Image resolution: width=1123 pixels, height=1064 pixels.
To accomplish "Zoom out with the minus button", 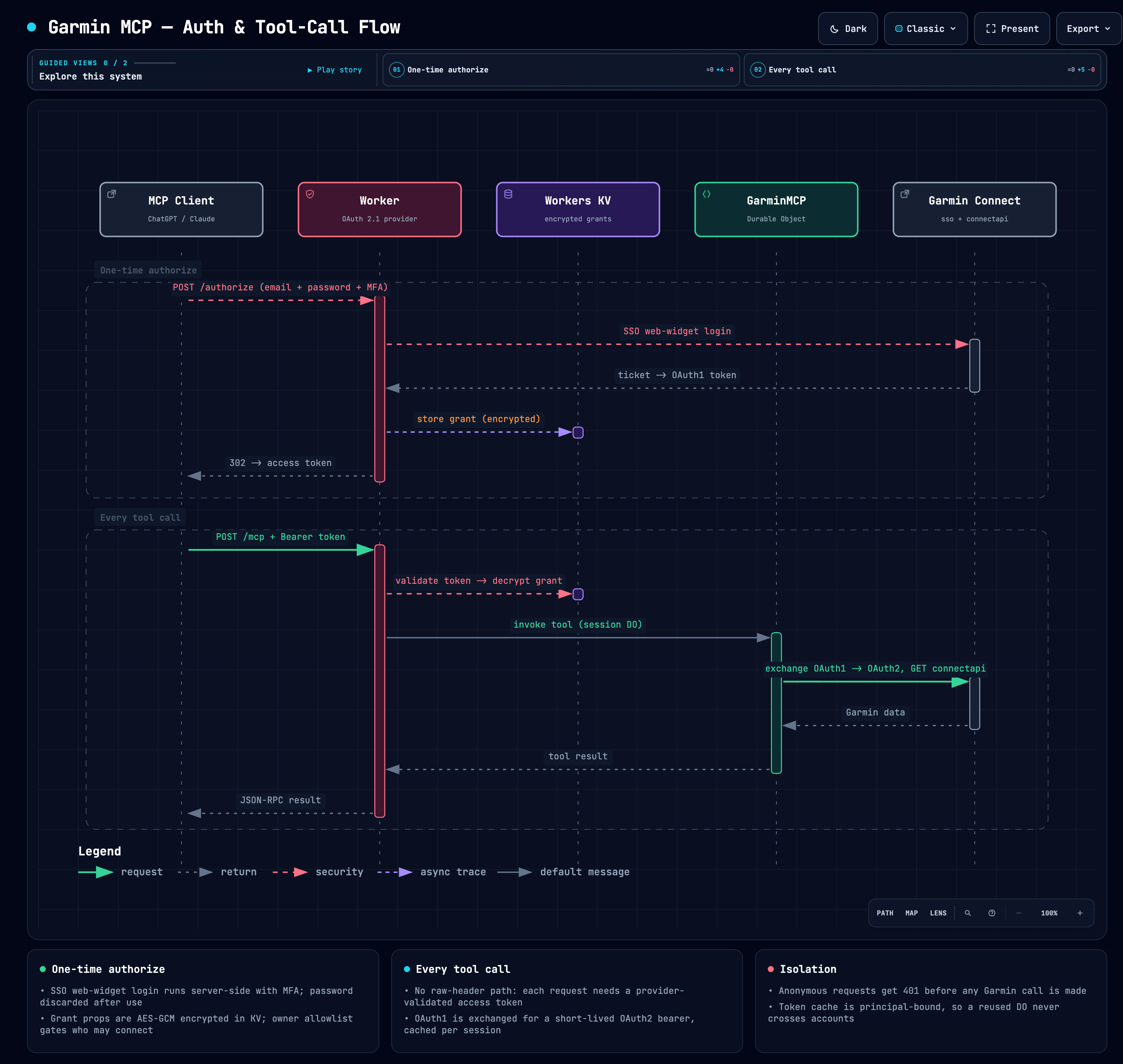I will point(1019,913).
